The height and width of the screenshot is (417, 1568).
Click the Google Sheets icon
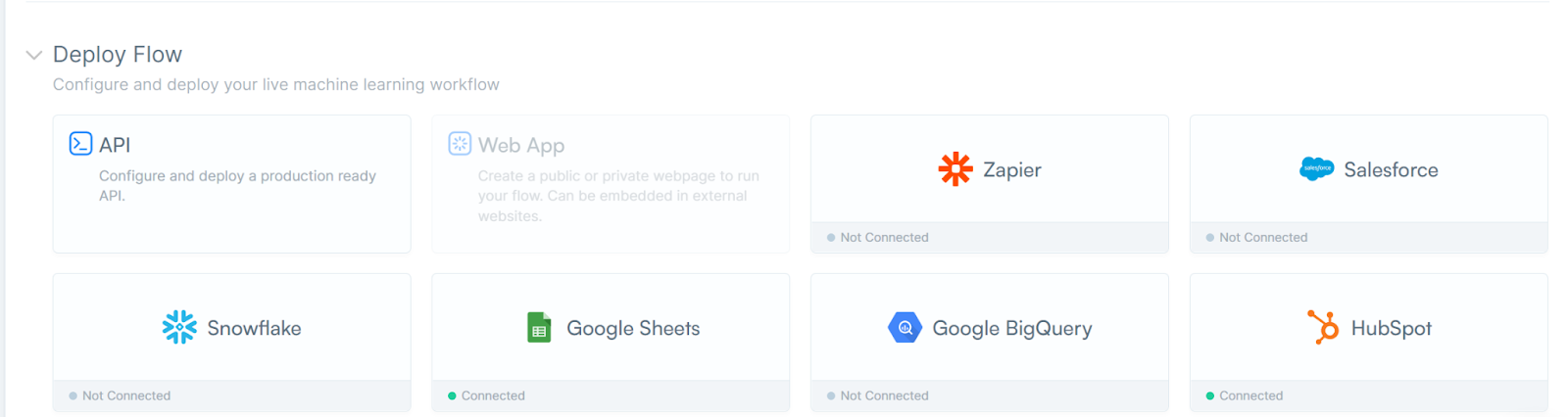pyautogui.click(x=539, y=328)
